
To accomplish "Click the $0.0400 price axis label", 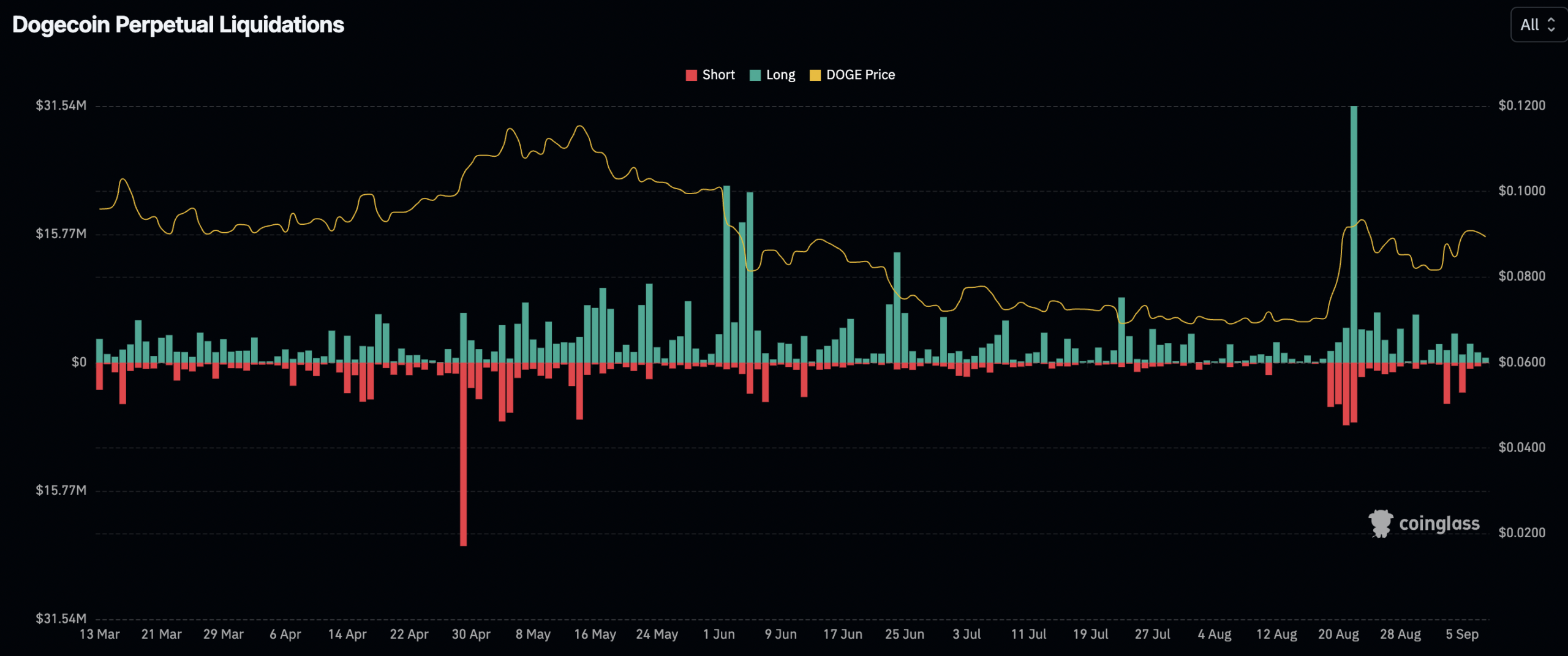I will click(1521, 447).
